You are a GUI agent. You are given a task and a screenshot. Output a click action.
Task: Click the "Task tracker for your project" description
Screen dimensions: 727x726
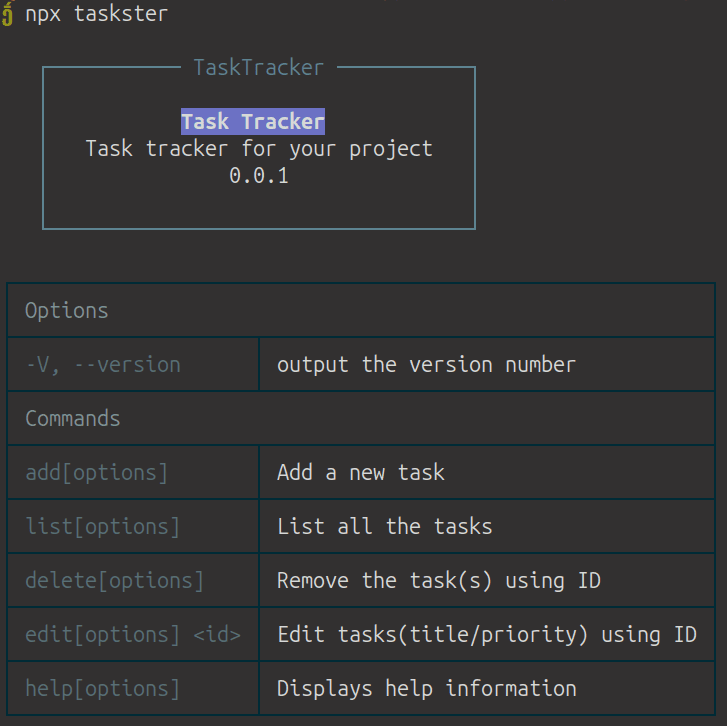click(259, 149)
